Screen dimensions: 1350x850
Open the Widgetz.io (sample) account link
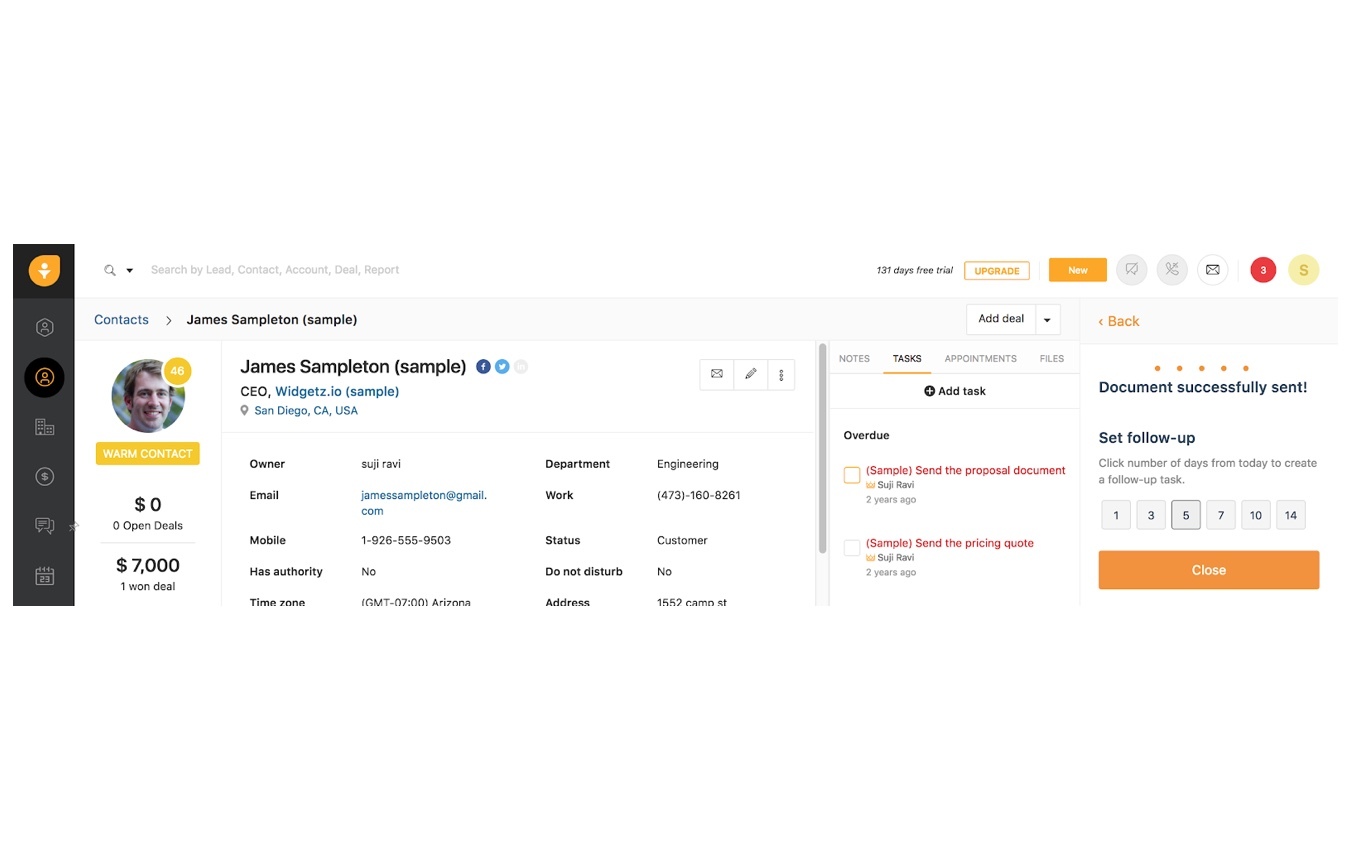pos(337,391)
